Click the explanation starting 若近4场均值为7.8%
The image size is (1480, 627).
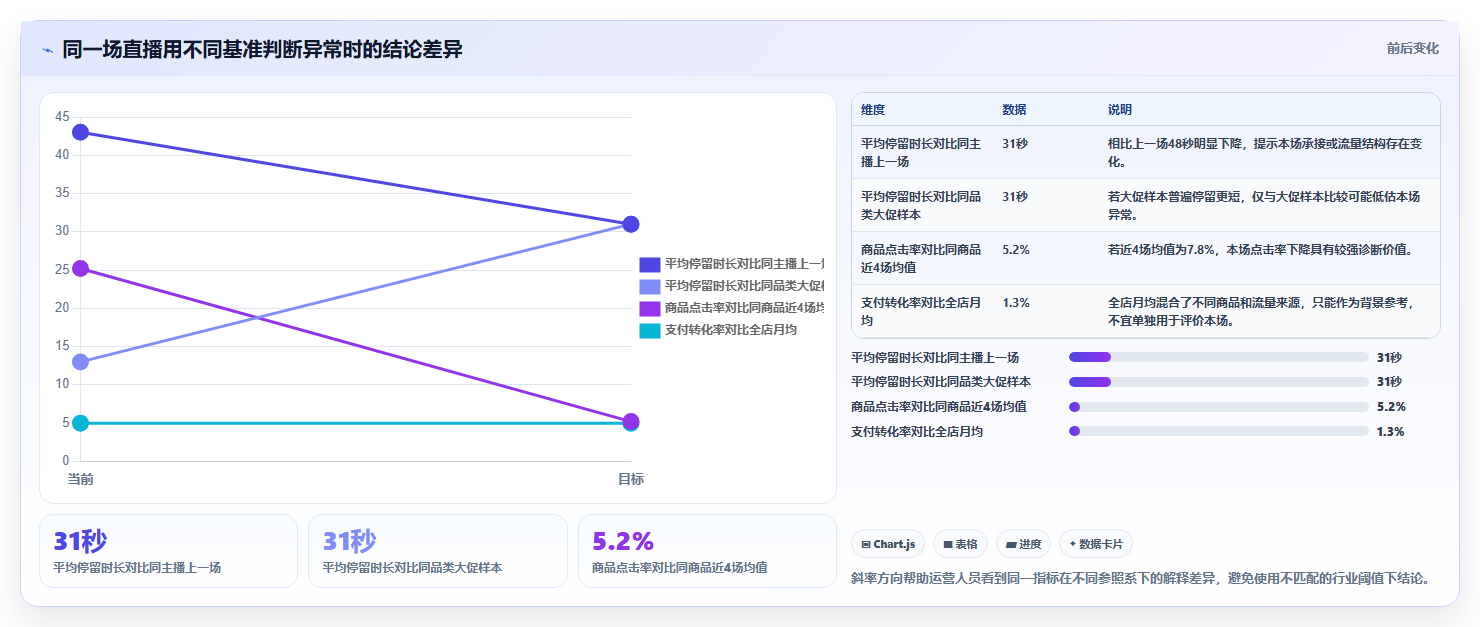(1263, 249)
